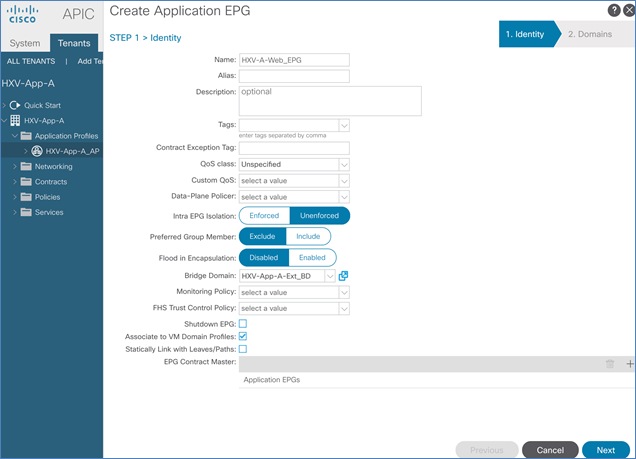The height and width of the screenshot is (459, 636).
Task: Click the Previous button
Action: pyautogui.click(x=487, y=450)
